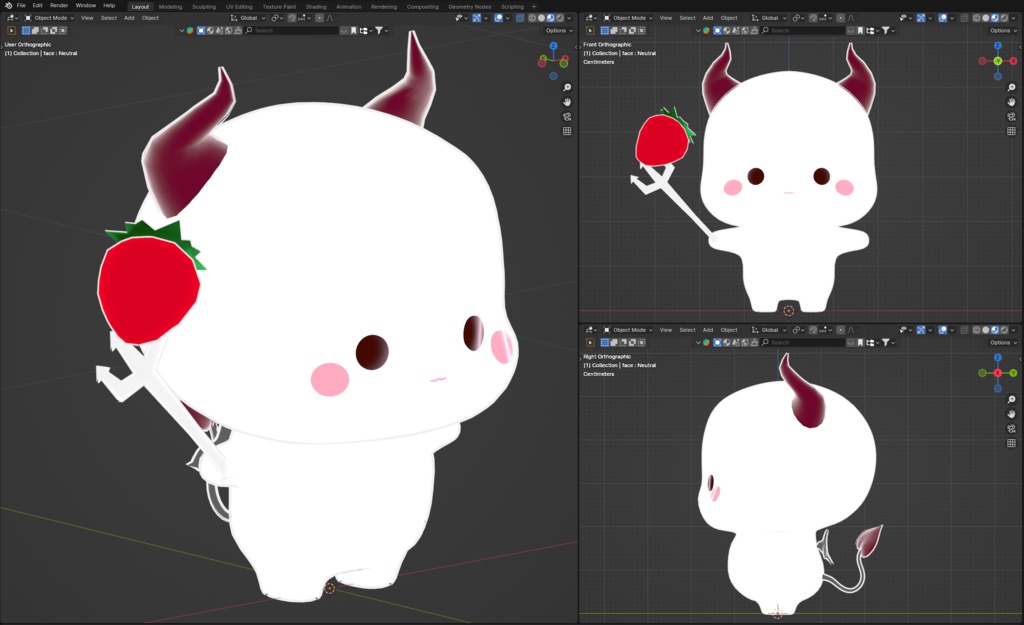
Task: Click the camera view icon on the right sidebar
Action: coord(567,116)
